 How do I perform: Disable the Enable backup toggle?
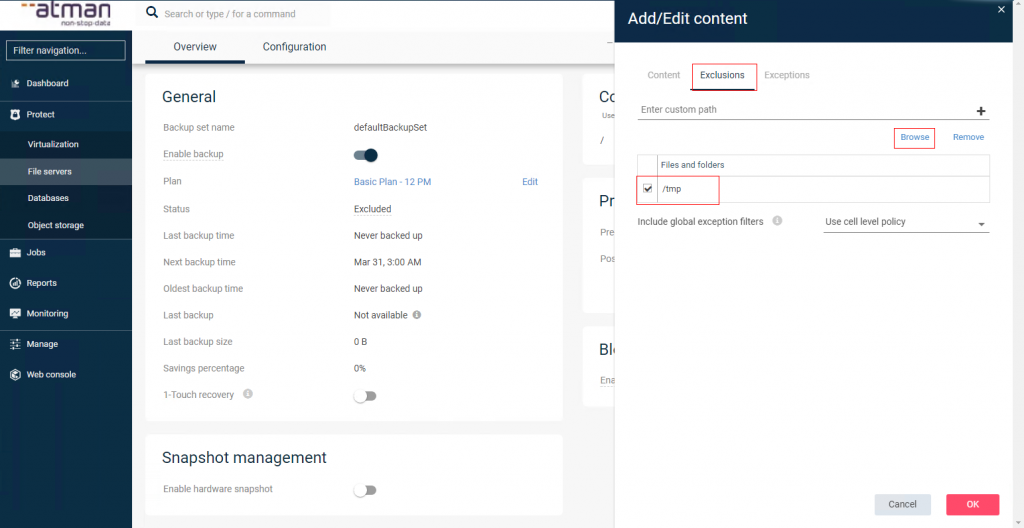[366, 155]
